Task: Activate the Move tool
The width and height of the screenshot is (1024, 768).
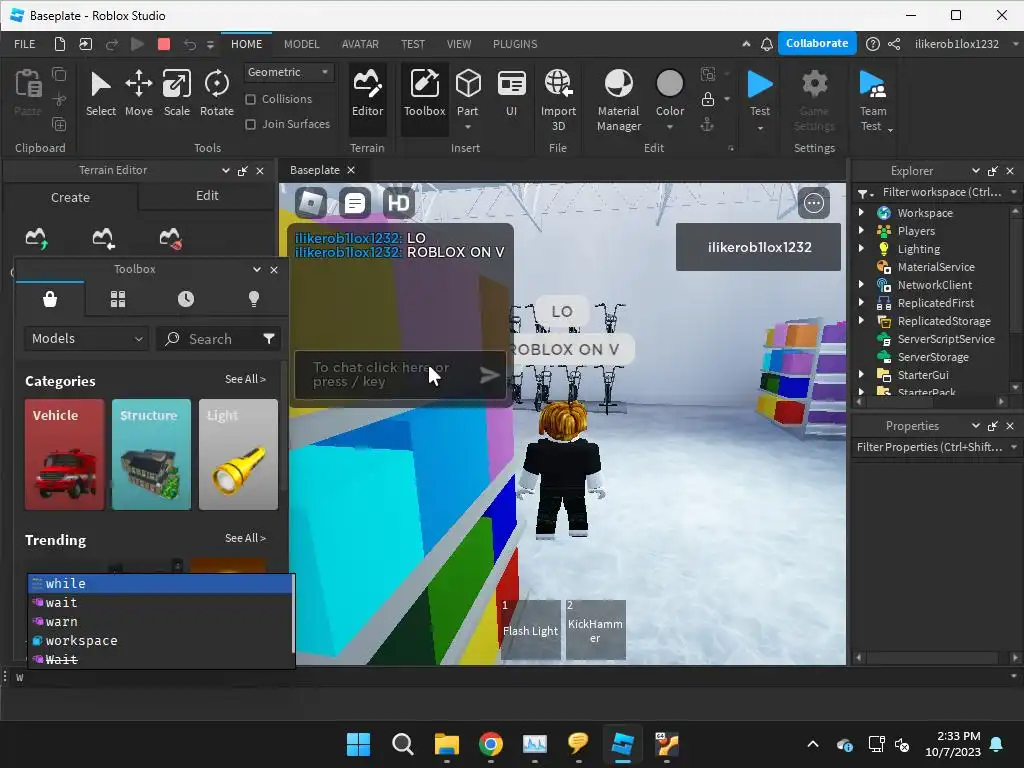Action: click(138, 94)
